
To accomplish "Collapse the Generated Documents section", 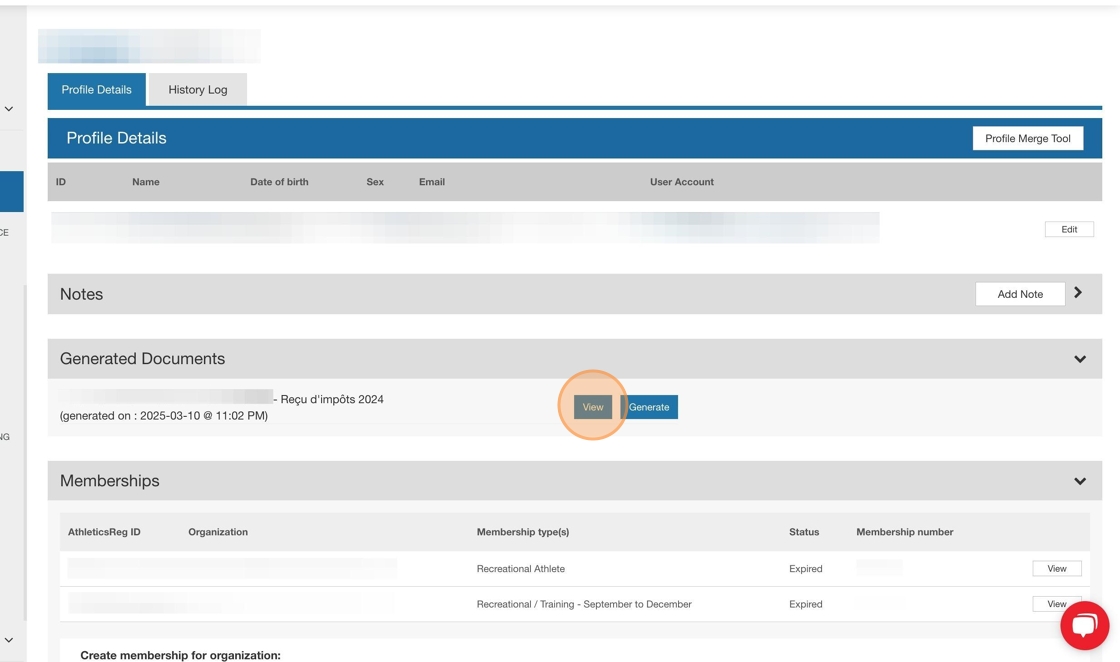I will coord(1079,359).
